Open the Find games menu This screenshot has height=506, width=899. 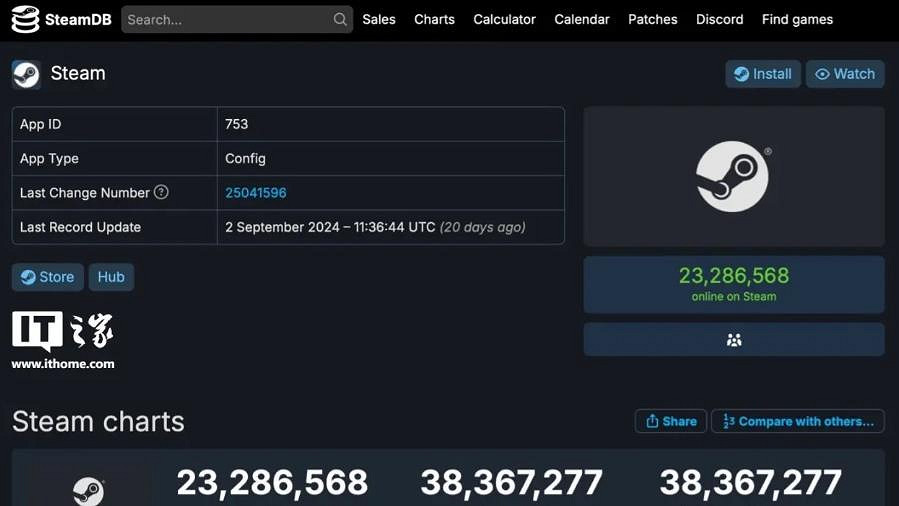pyautogui.click(x=797, y=19)
